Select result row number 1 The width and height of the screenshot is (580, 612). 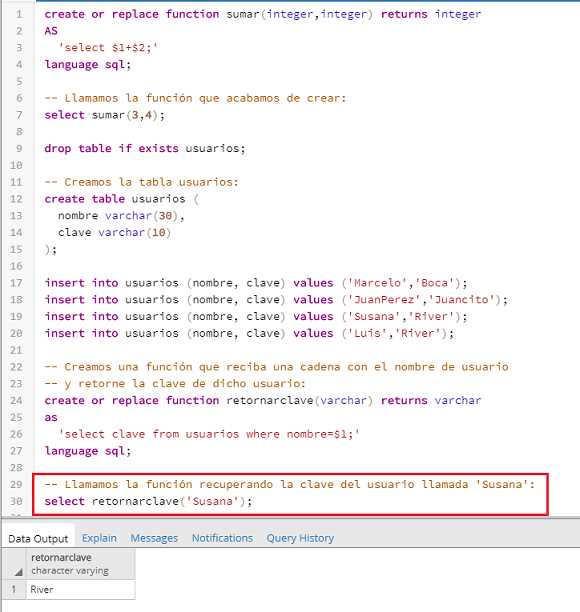[14, 589]
